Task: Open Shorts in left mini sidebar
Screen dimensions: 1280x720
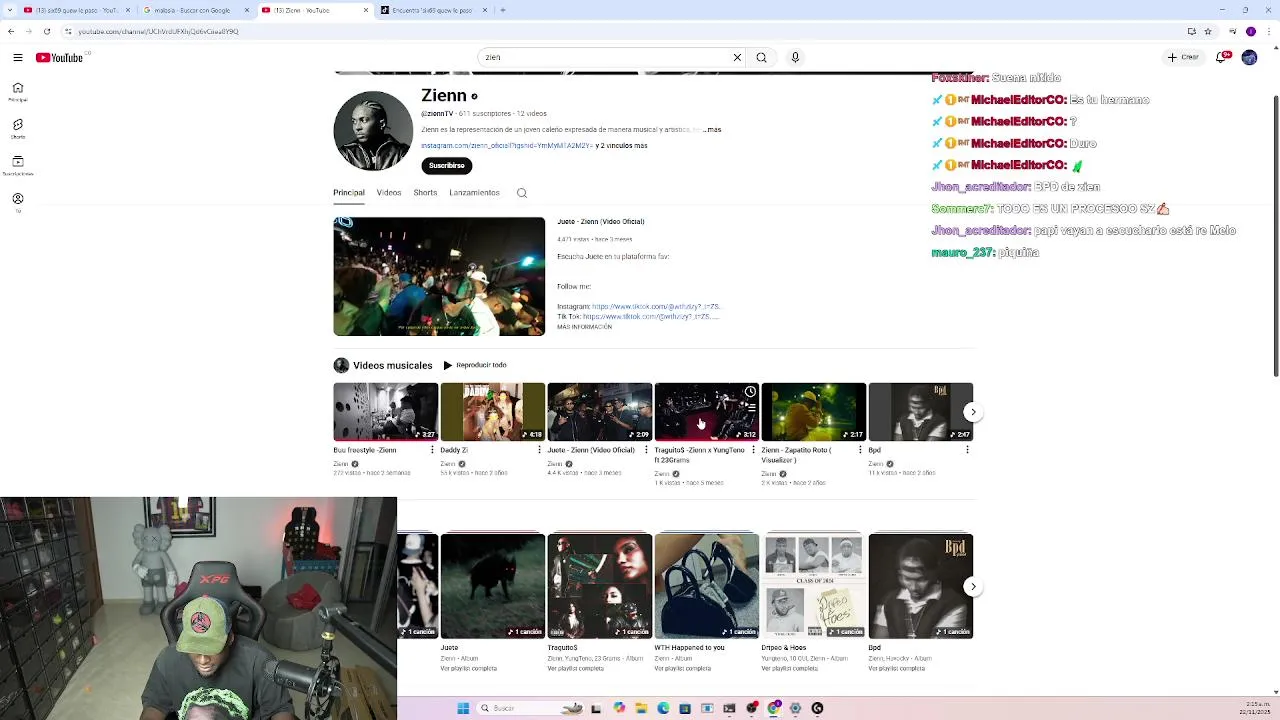Action: [x=17, y=128]
